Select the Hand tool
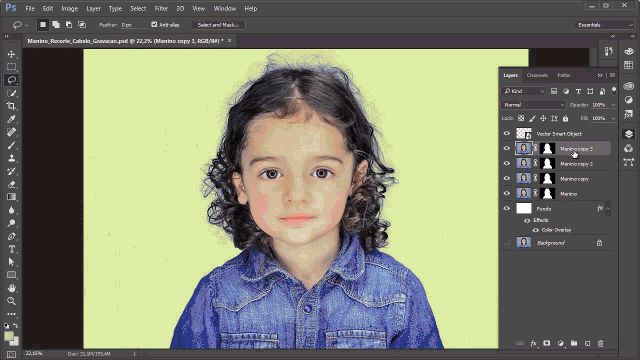 [11, 288]
